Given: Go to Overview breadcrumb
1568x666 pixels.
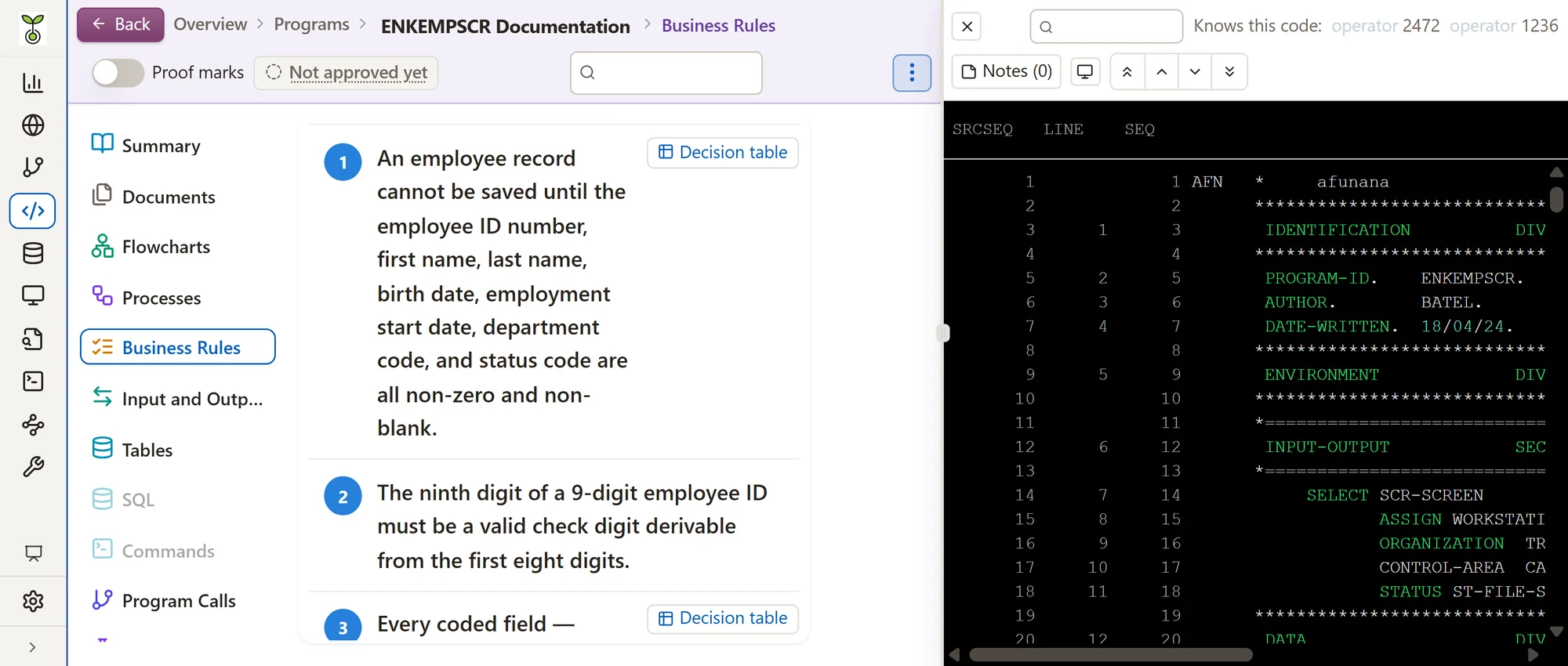Looking at the screenshot, I should click(x=210, y=24).
